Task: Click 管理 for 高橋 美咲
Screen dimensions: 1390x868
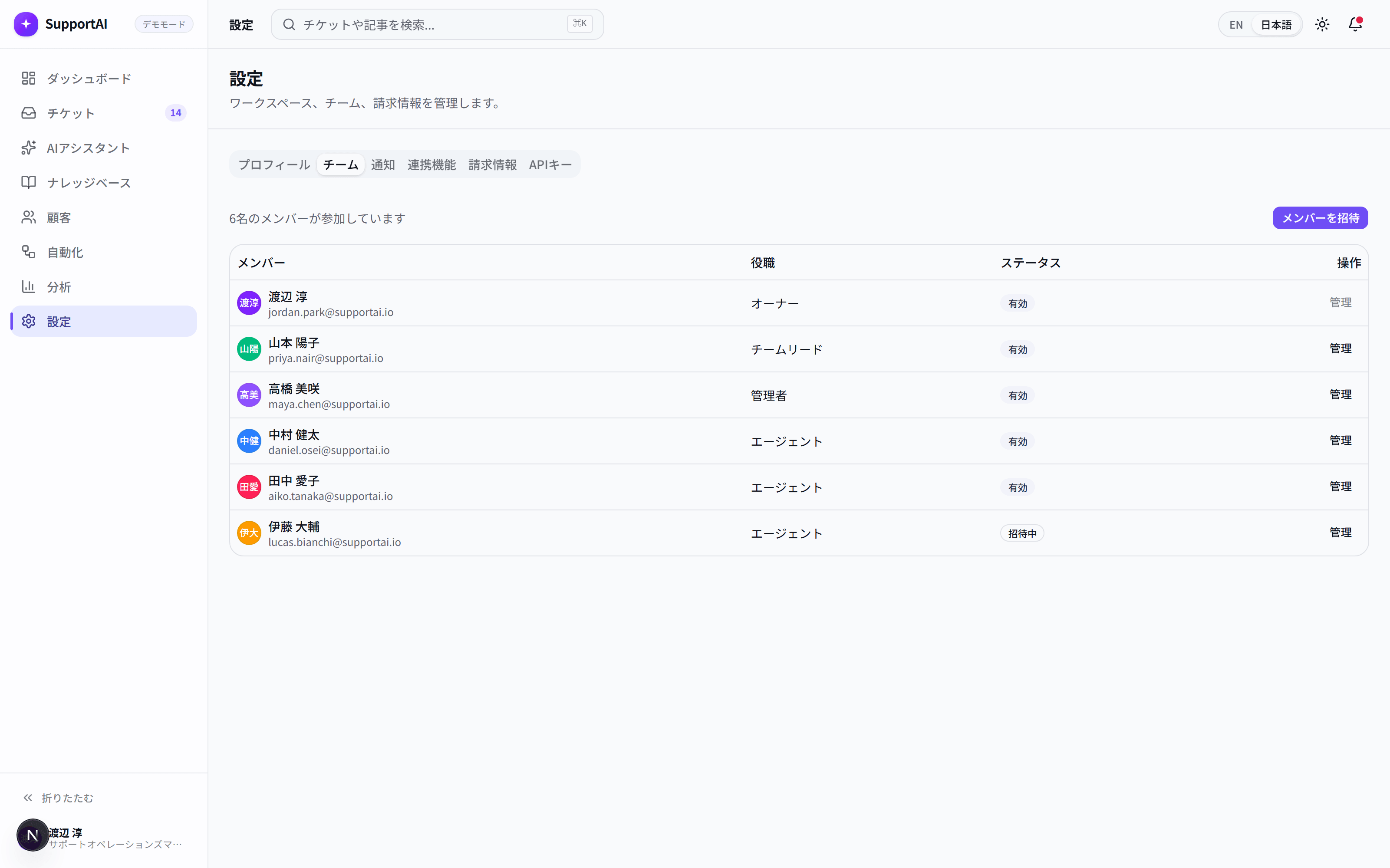Action: click(1341, 395)
